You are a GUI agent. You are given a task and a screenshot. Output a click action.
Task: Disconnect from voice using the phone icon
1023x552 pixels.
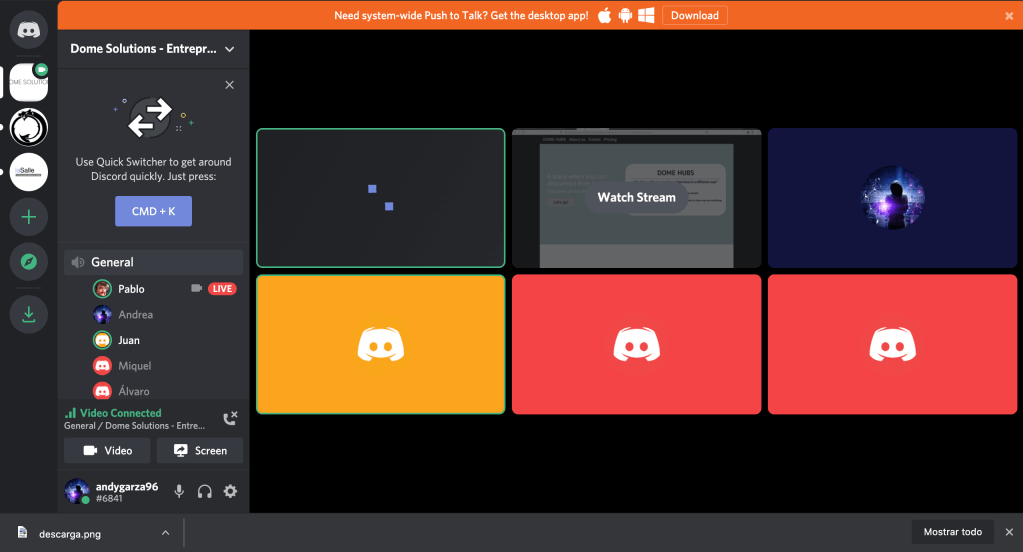[230, 418]
